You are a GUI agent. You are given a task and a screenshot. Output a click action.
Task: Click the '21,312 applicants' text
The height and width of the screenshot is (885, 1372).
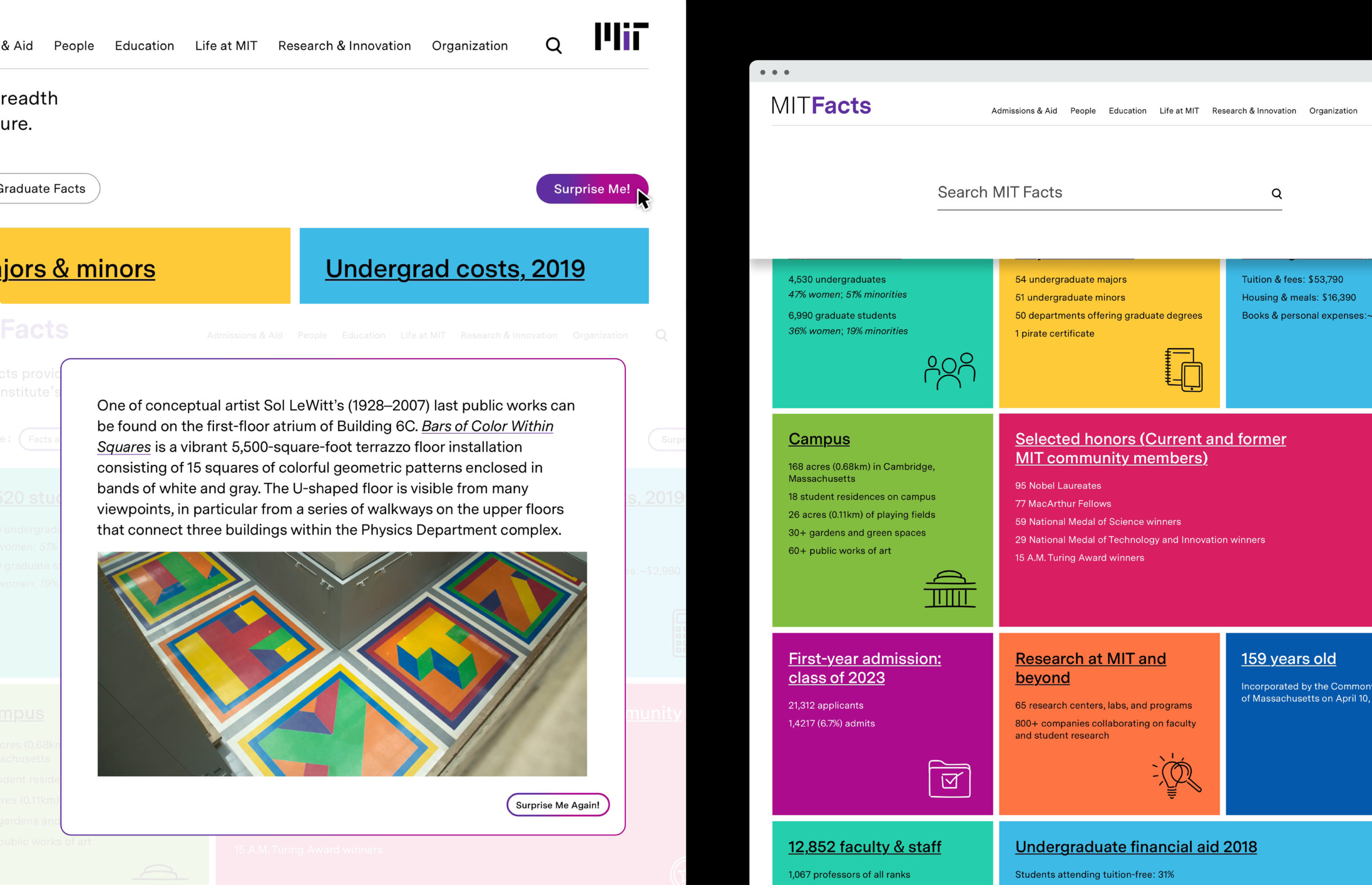pyautogui.click(x=826, y=705)
